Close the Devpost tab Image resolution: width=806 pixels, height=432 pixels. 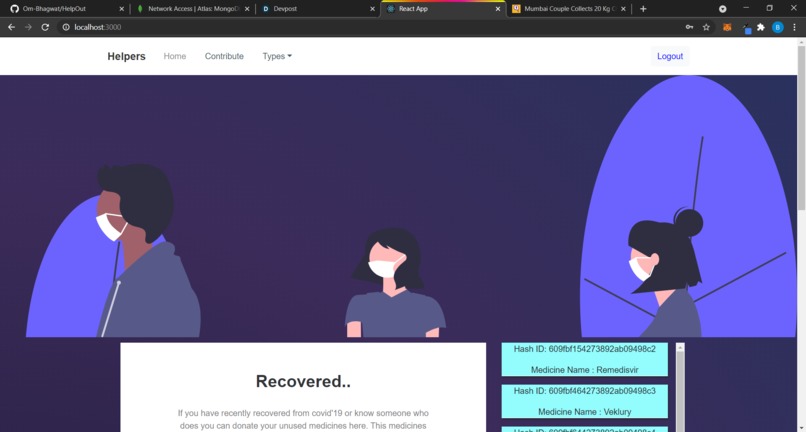[x=373, y=9]
